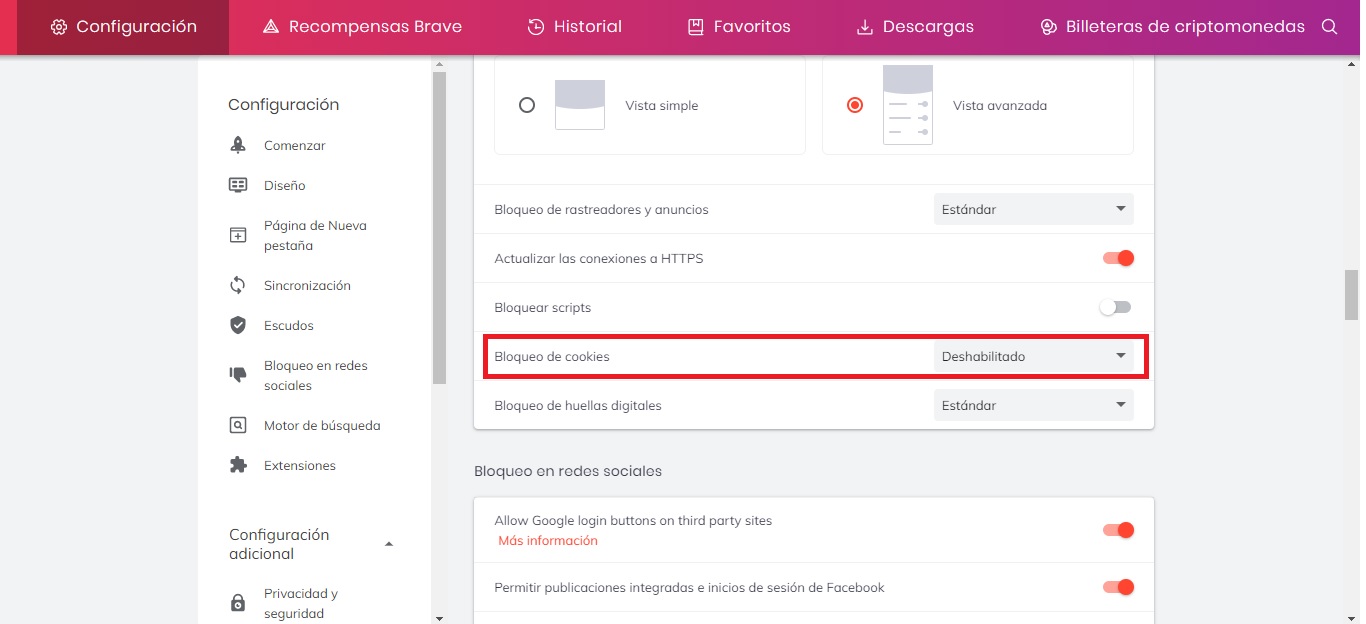Image resolution: width=1366 pixels, height=624 pixels.
Task: Disable Facebook embedded posts and logins switch
Action: tap(1118, 587)
